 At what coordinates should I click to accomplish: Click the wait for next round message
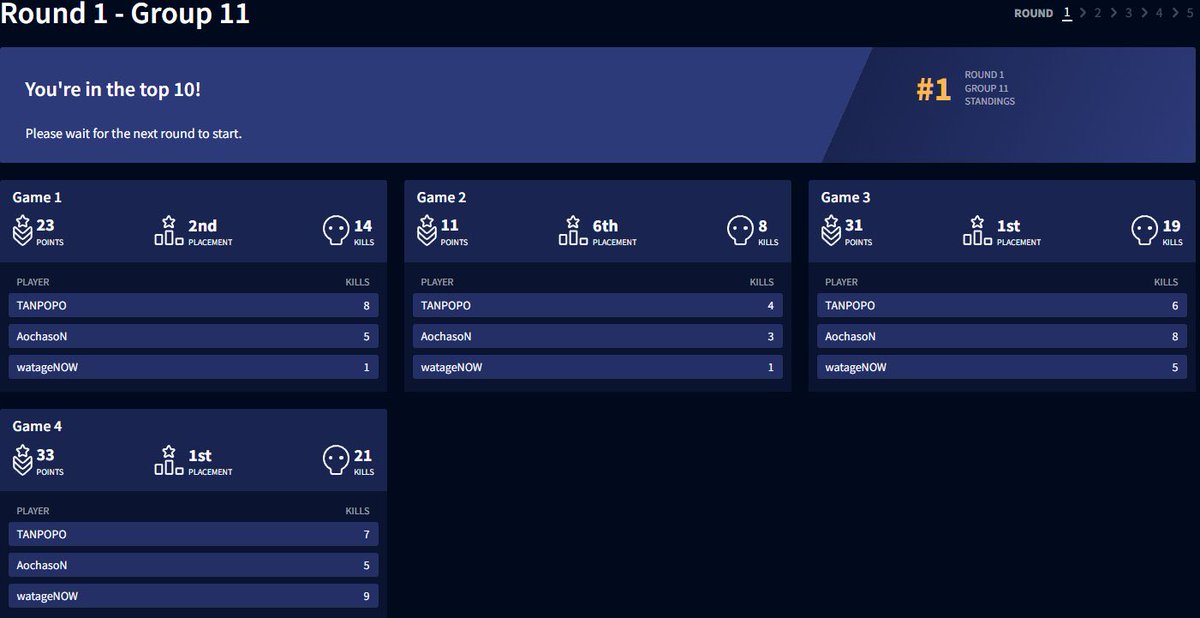tap(133, 133)
